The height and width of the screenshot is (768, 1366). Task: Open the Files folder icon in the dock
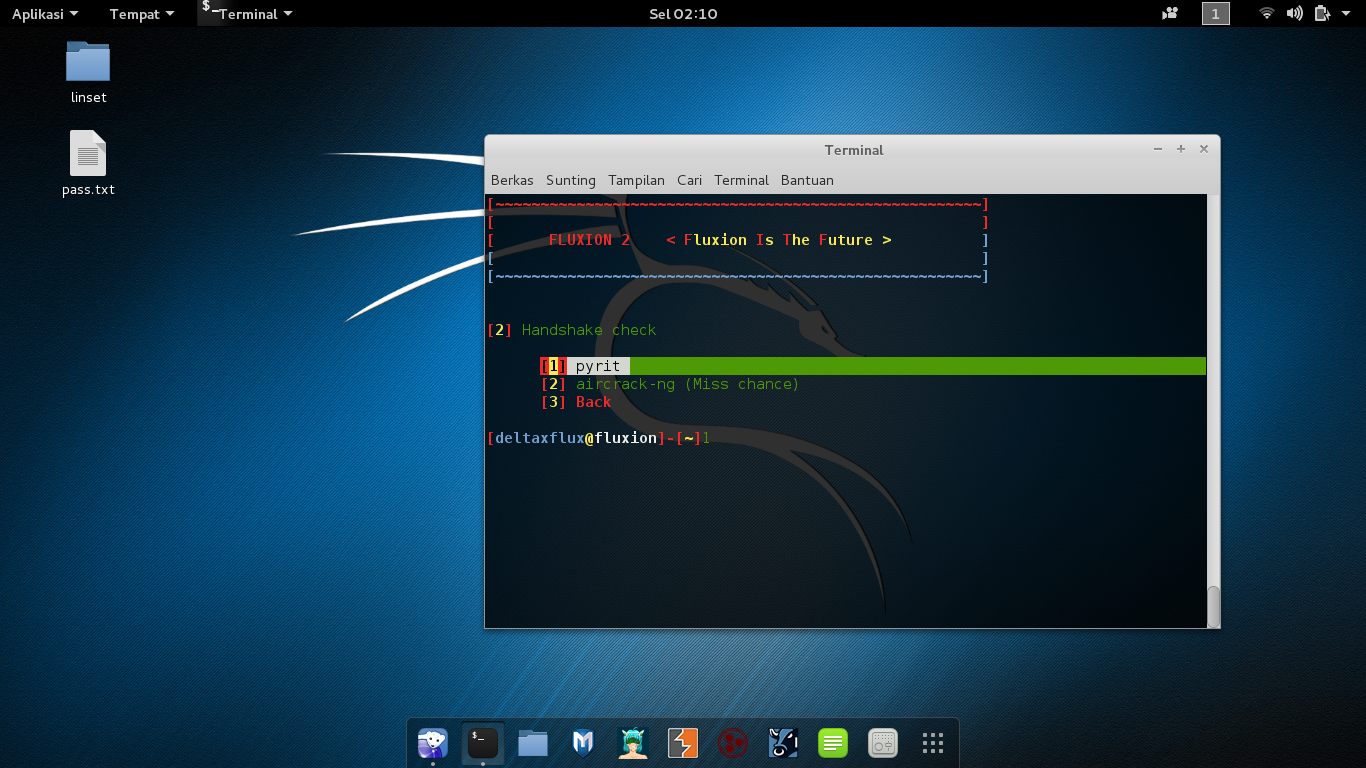coord(533,743)
